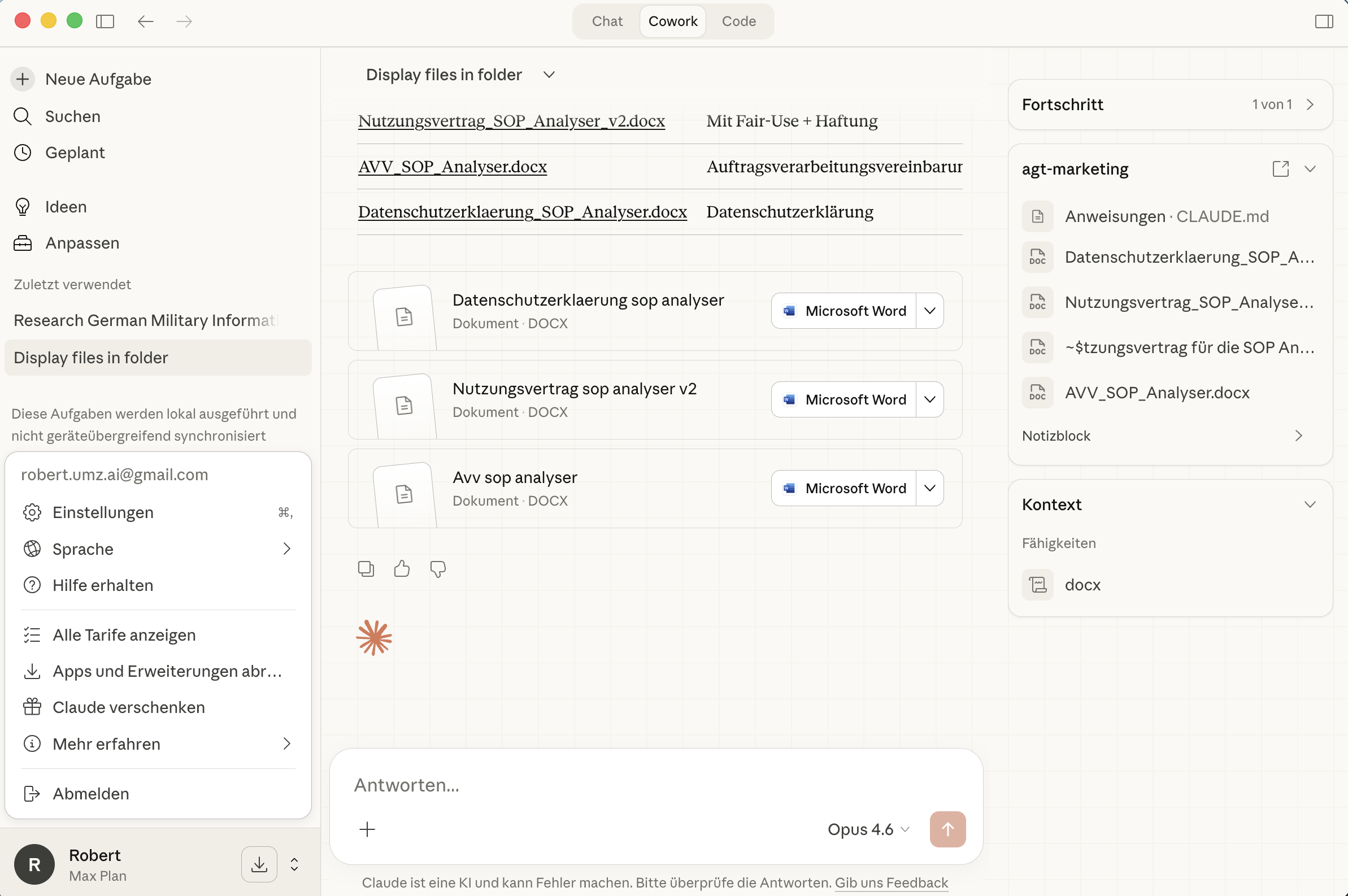Go back with the left arrow

[x=146, y=21]
